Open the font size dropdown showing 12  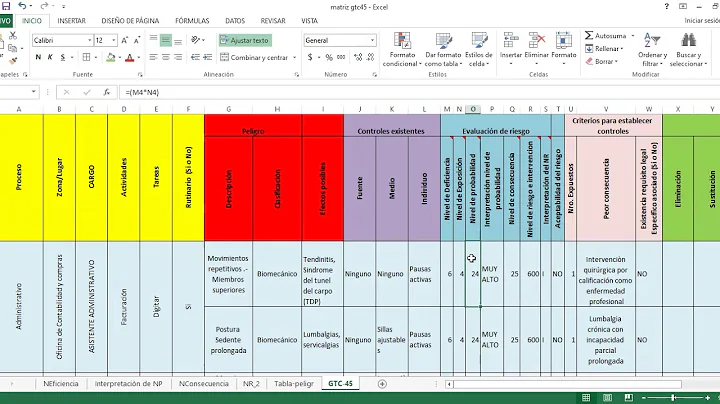click(113, 40)
